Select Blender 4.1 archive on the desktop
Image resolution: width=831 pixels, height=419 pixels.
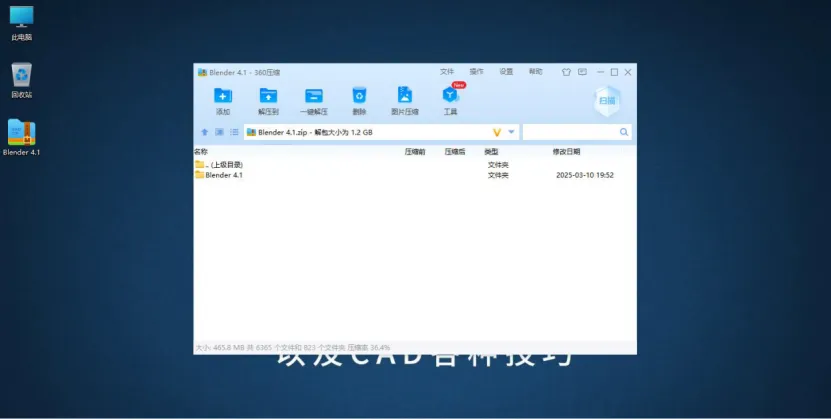[22, 137]
